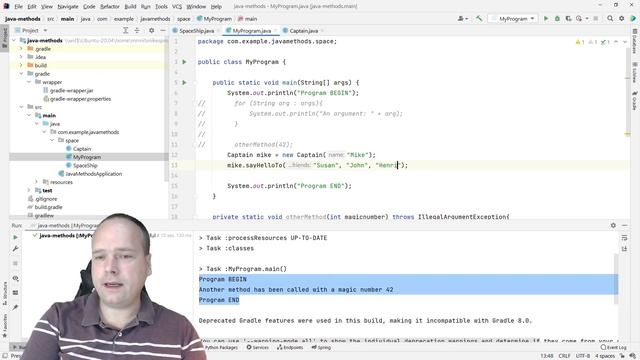Screen dimensions: 640x360
Task: Collapse the src folder
Action: click(21, 107)
